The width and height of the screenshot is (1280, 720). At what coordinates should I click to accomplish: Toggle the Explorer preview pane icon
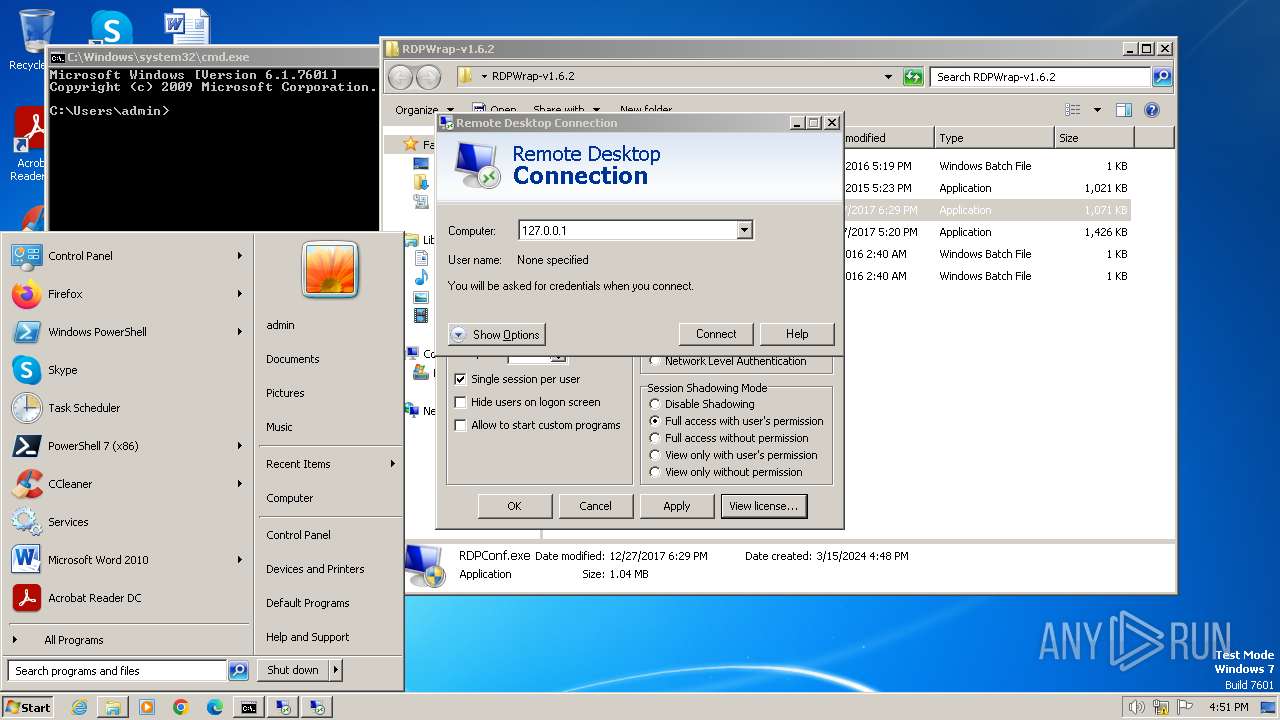click(1124, 110)
